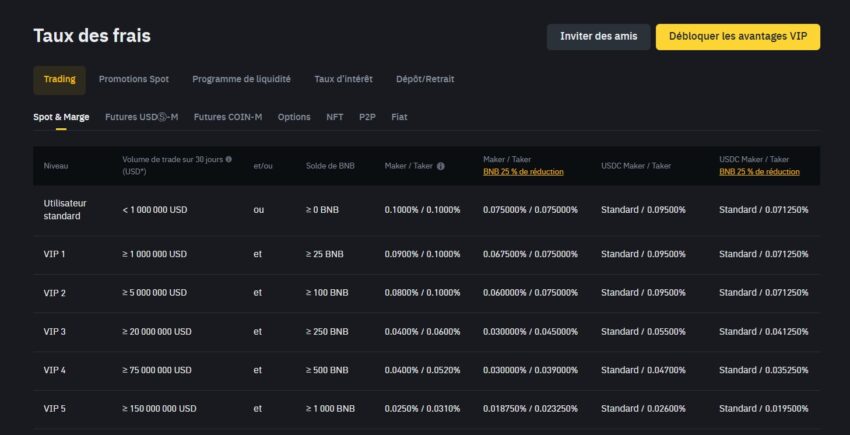
Task: Open the BNB 25 % de réduction link under Maker / Taker
Action: point(523,172)
